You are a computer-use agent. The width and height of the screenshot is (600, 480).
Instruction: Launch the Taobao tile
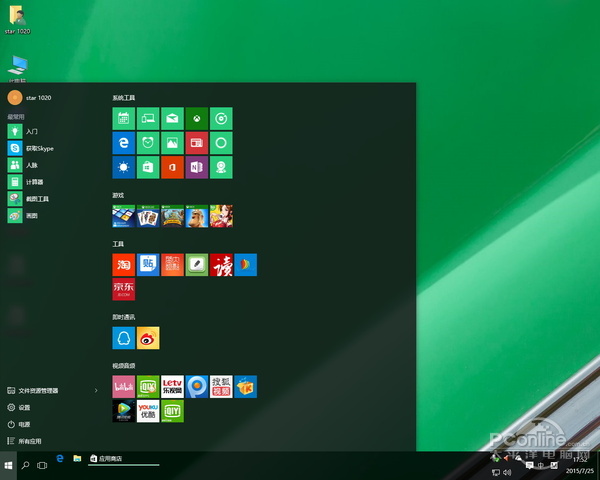tap(124, 264)
